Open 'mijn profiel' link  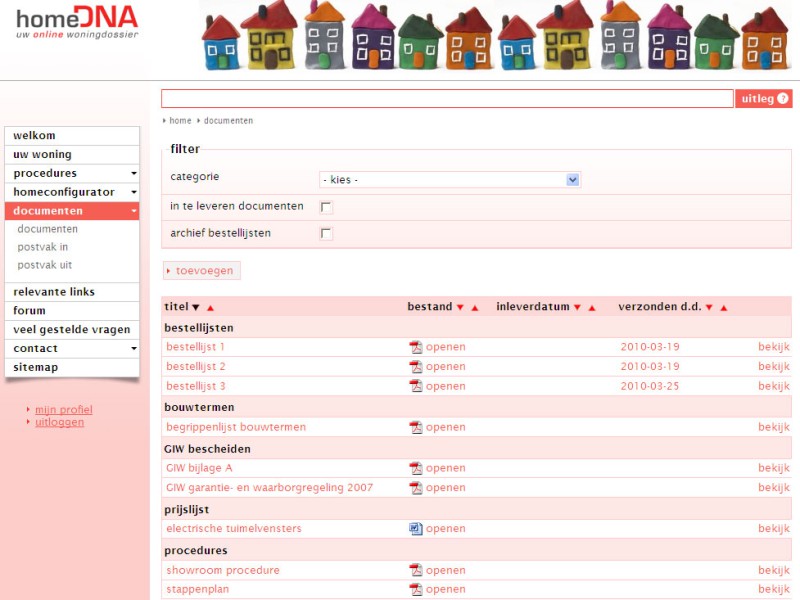coord(64,410)
